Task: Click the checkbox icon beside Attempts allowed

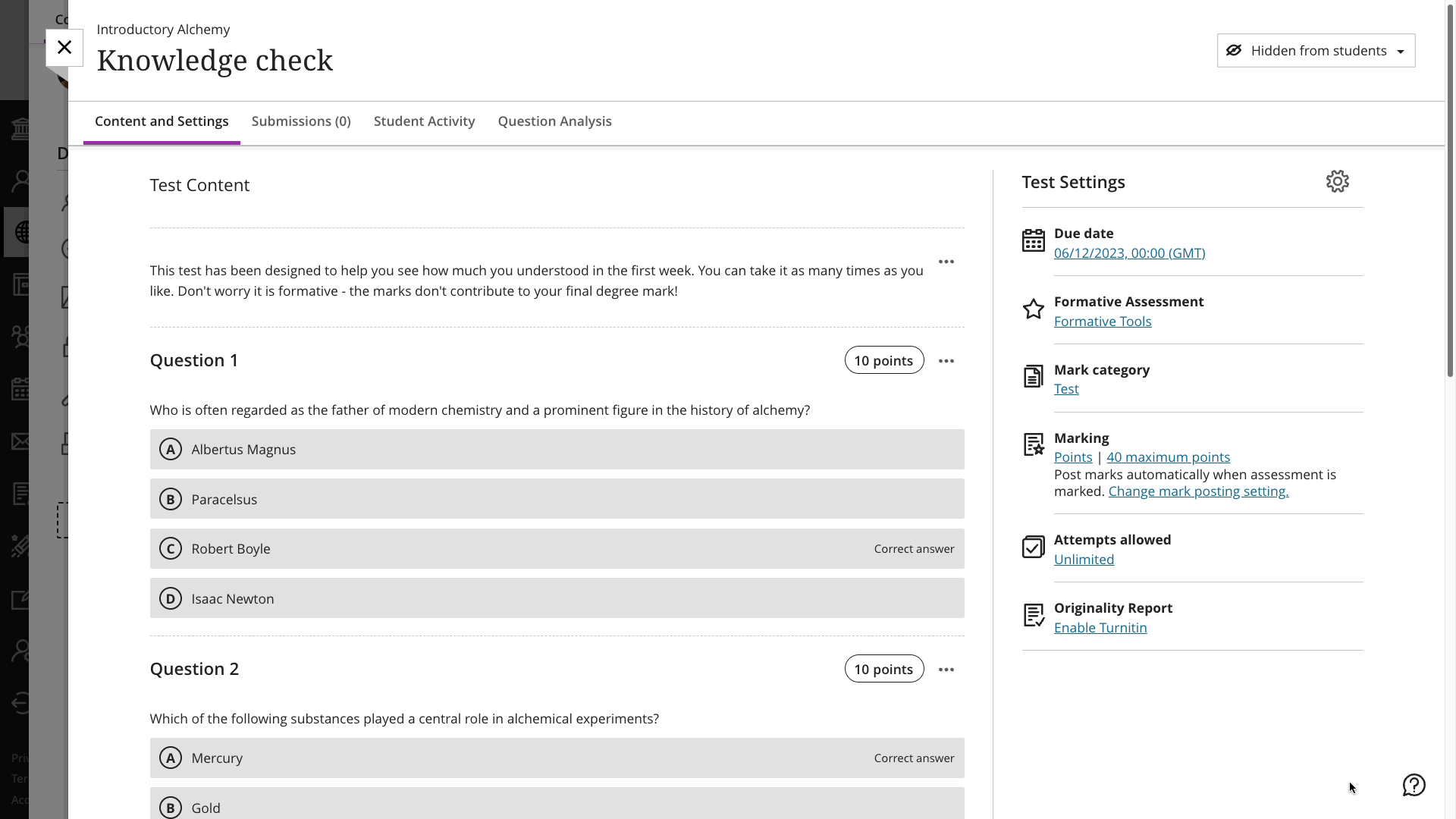Action: pyautogui.click(x=1033, y=547)
